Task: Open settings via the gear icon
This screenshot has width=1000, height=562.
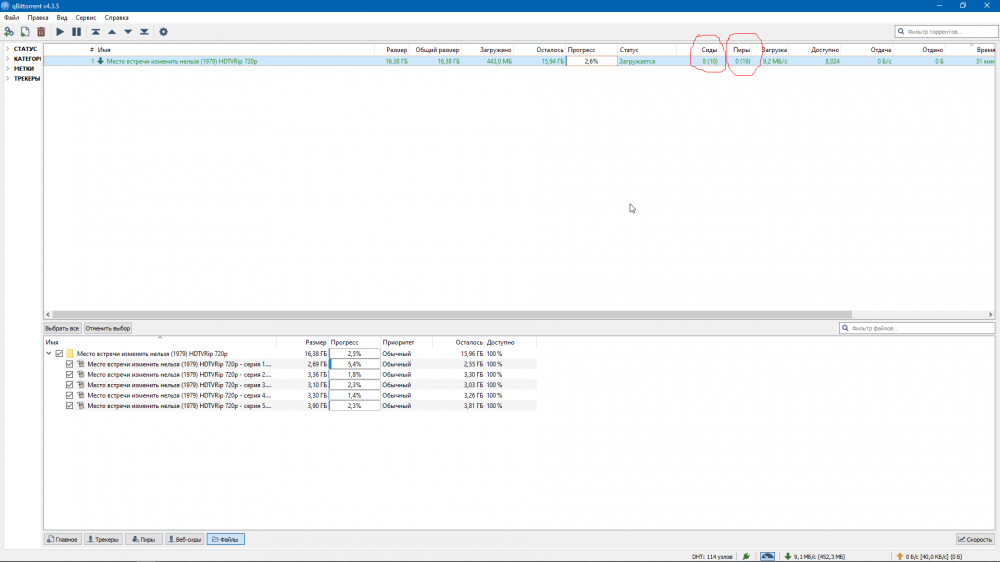Action: 164,32
